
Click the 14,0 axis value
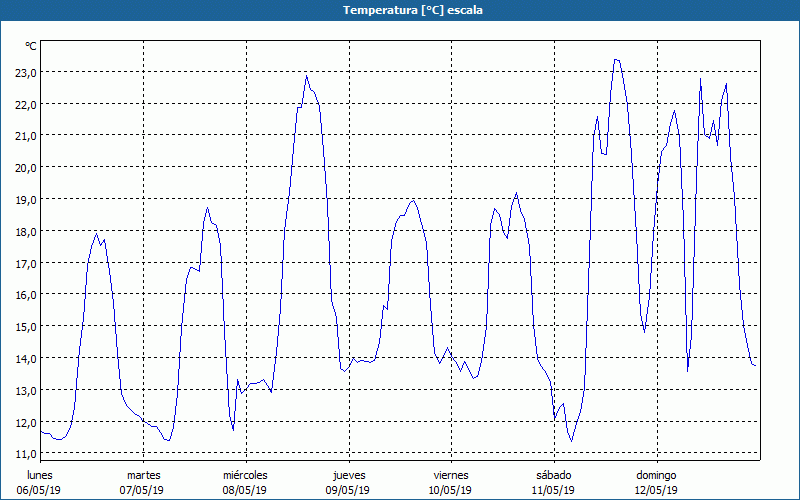point(26,359)
